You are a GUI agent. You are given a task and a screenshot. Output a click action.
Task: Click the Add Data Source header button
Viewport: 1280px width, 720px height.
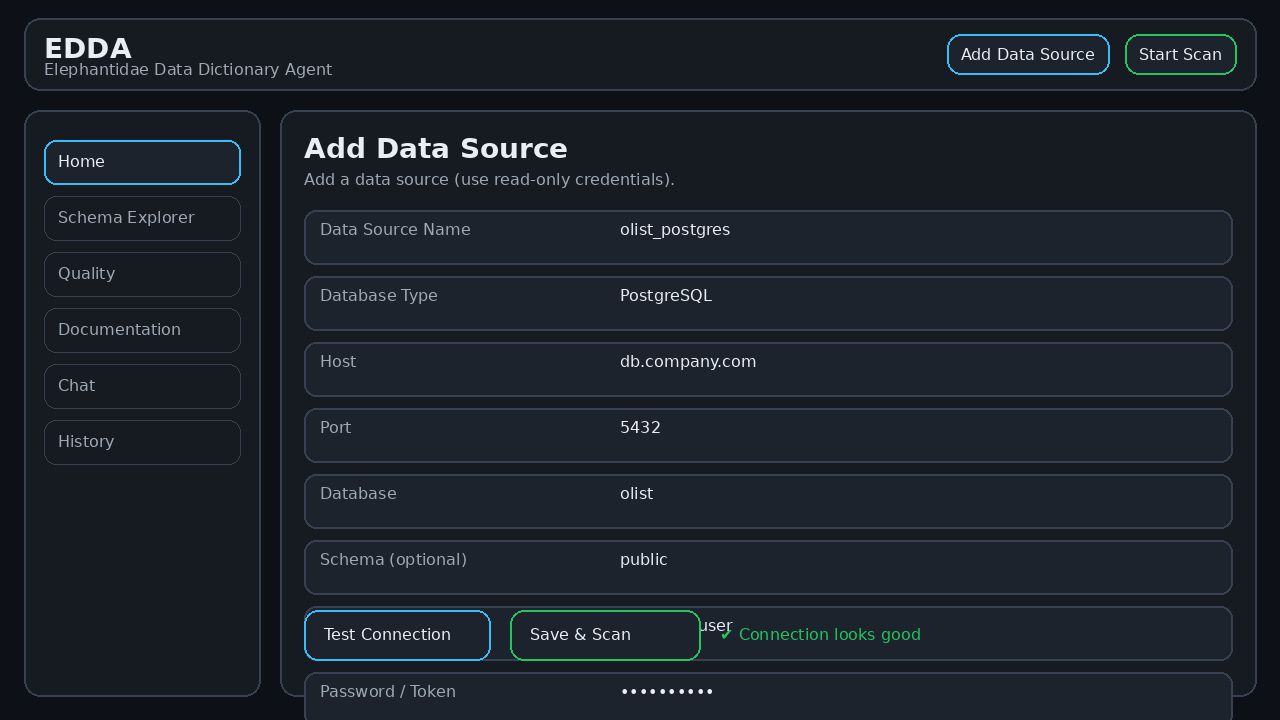[1028, 54]
